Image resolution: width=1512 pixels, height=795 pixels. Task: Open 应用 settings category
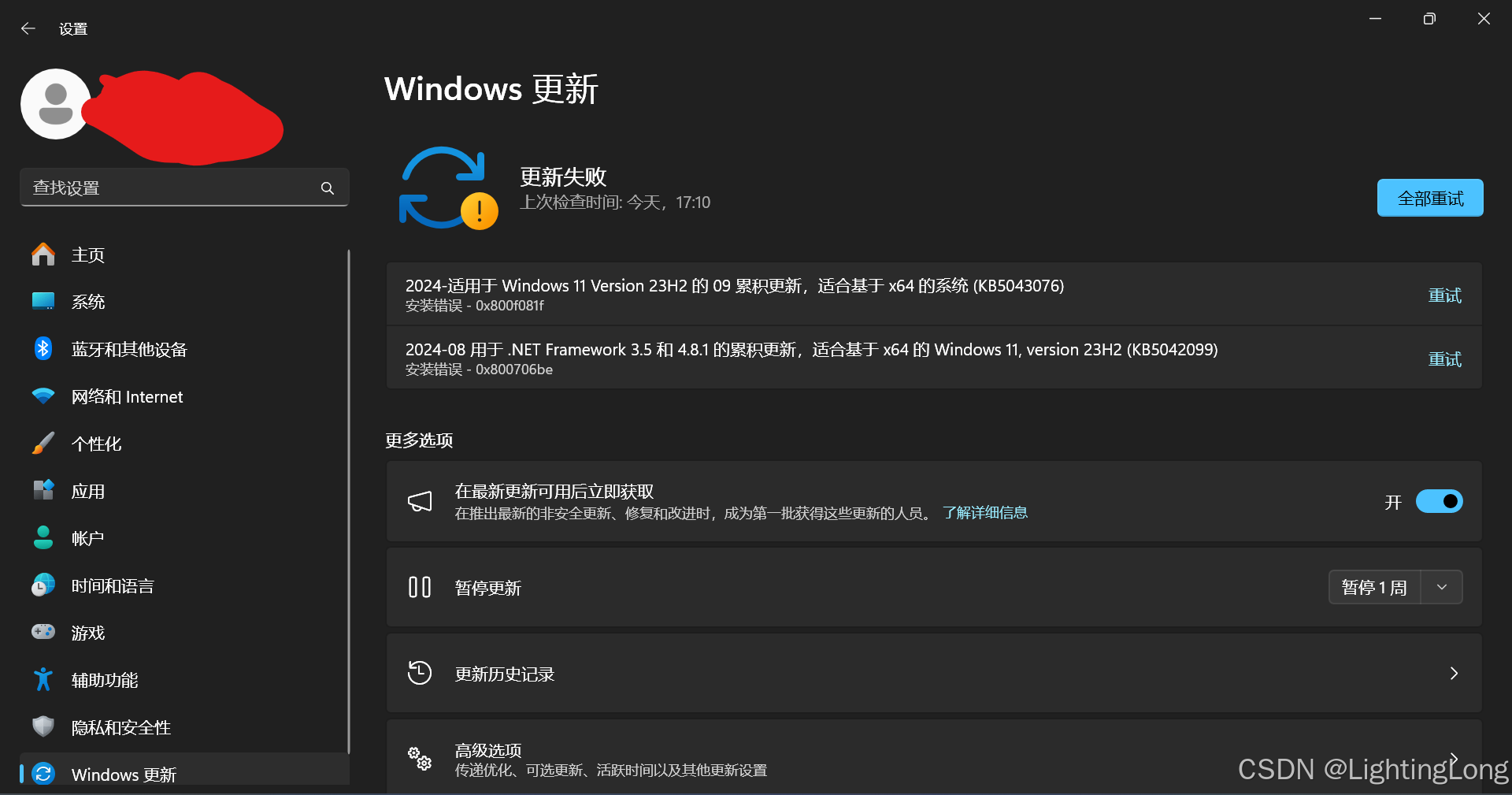[184, 491]
